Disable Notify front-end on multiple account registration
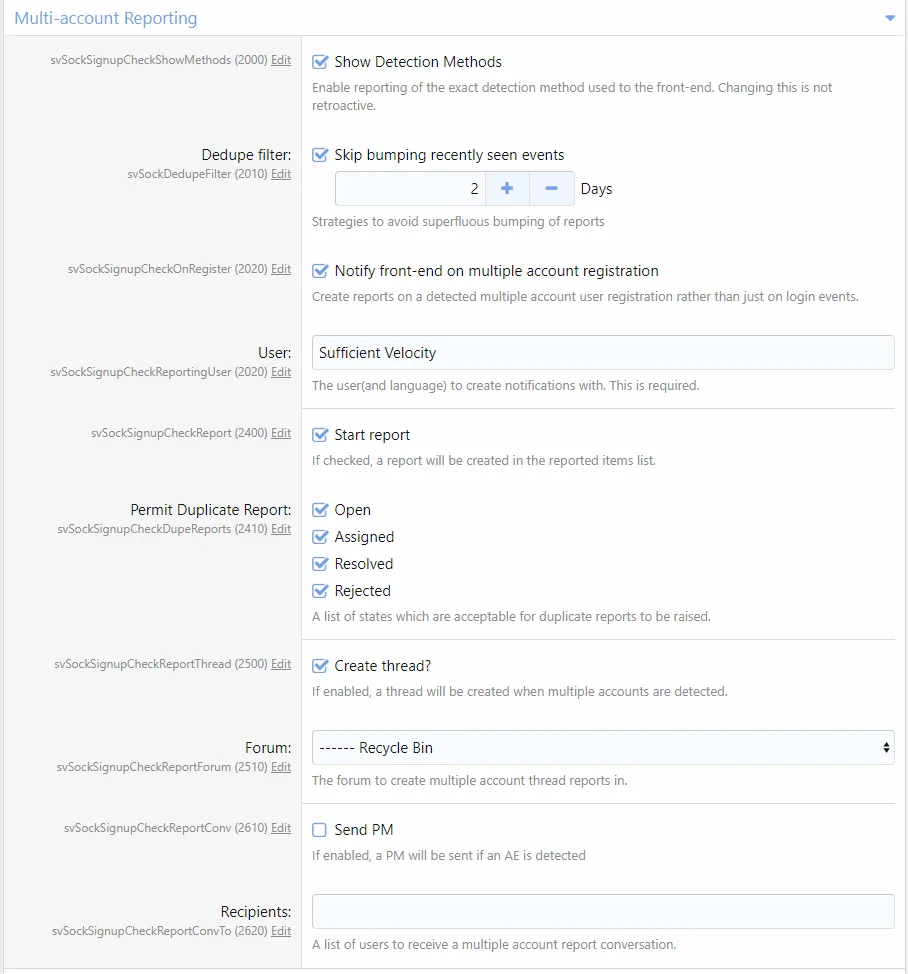Viewport: 908px width, 974px height. [321, 271]
